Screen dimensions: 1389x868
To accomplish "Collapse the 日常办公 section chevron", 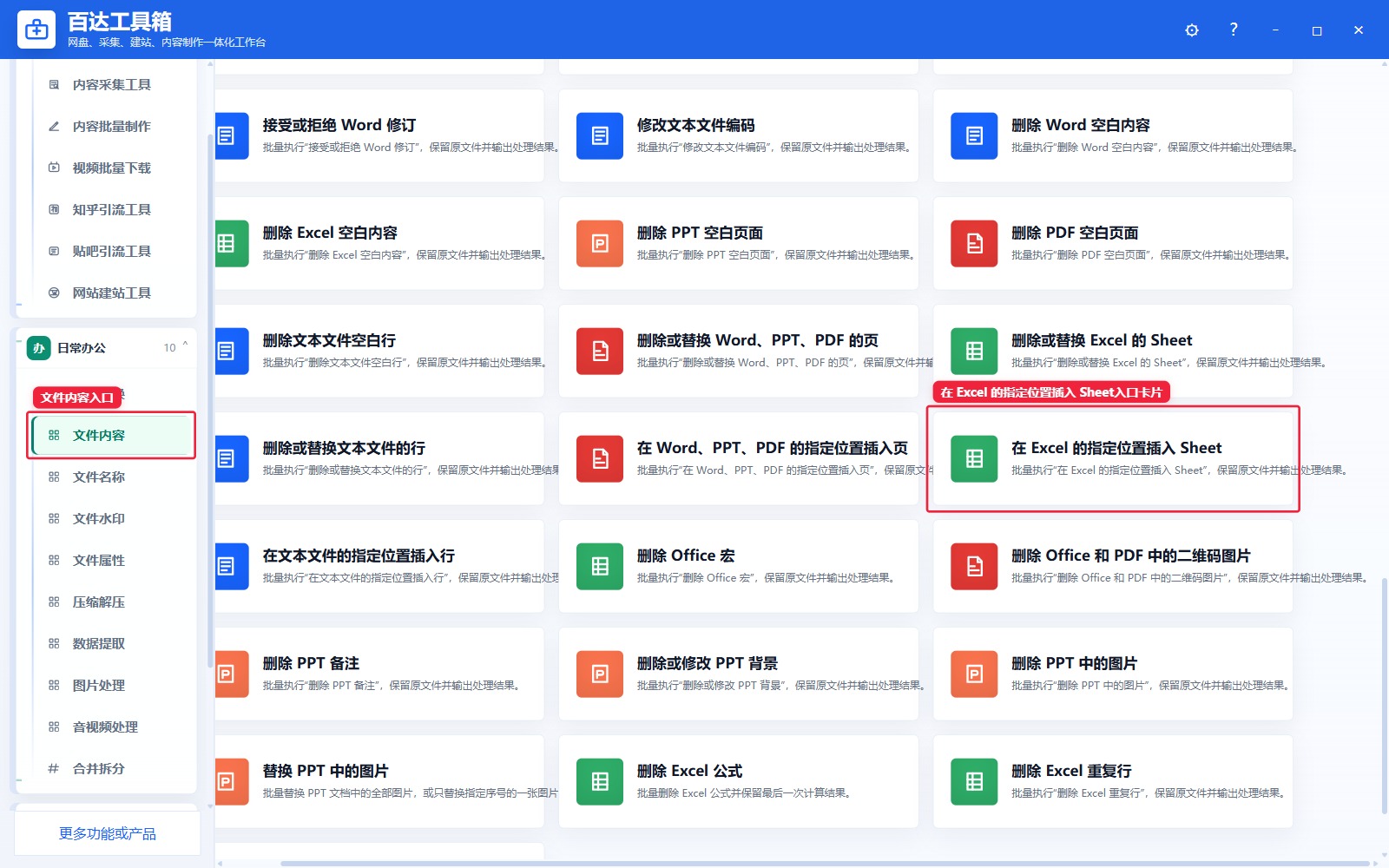I will [x=185, y=345].
